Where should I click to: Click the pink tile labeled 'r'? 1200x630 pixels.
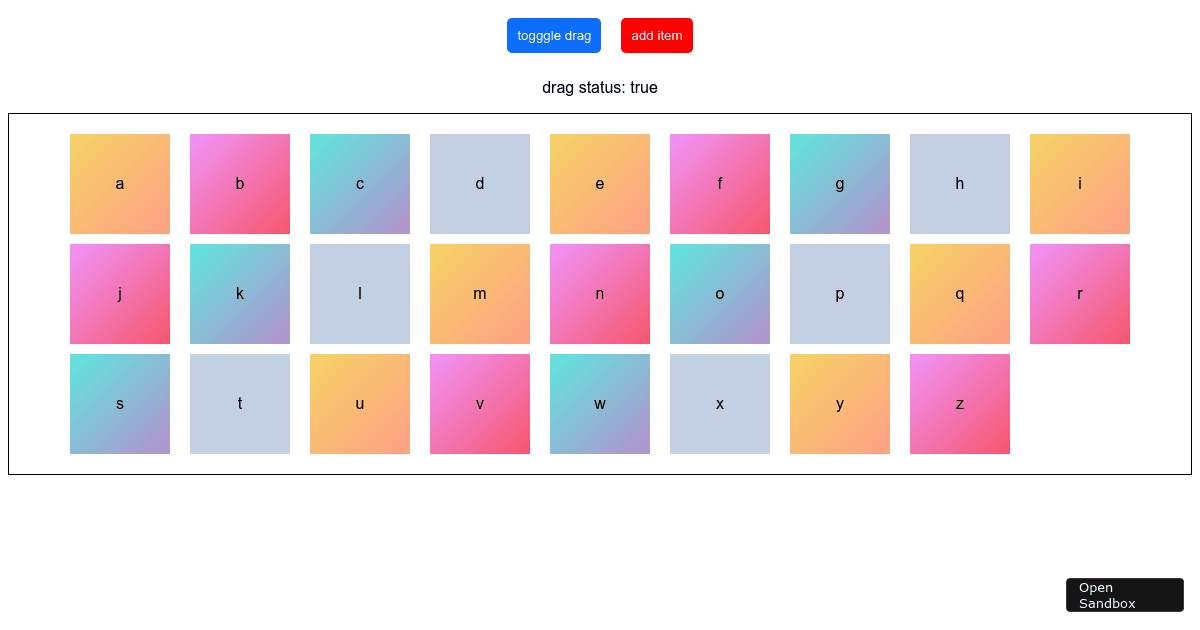tap(1080, 293)
